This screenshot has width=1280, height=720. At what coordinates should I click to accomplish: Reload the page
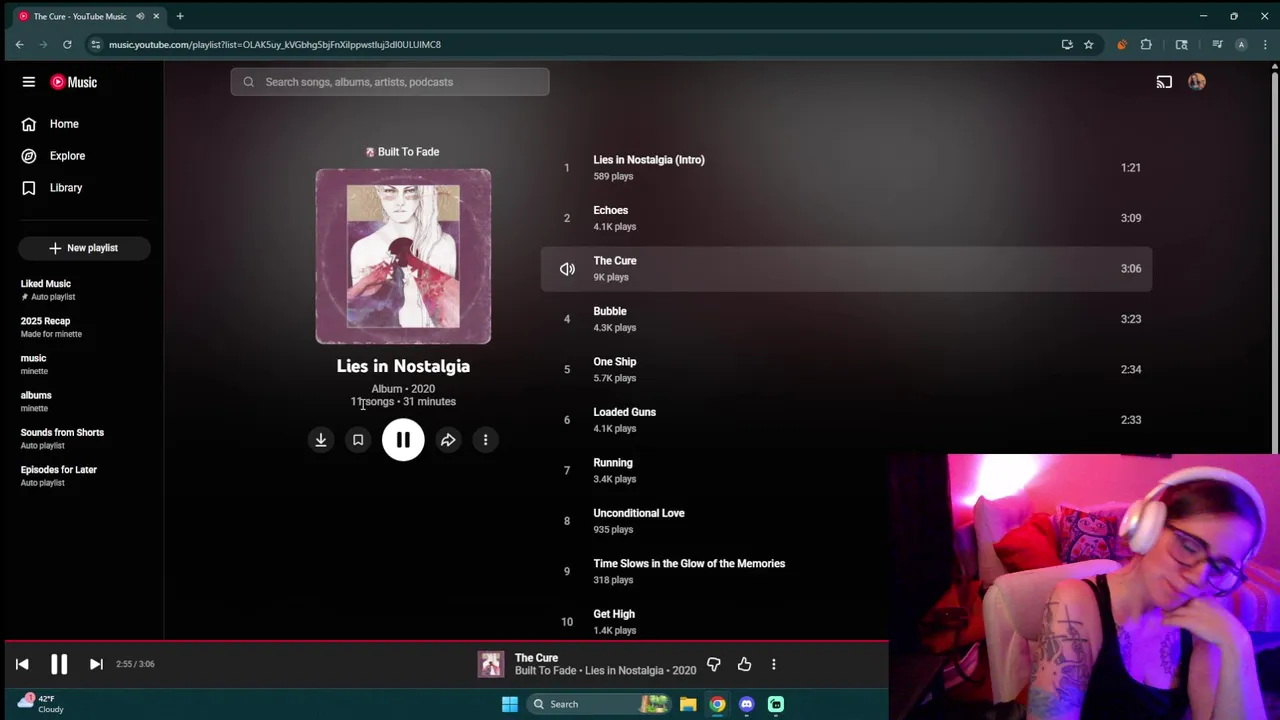tap(67, 44)
